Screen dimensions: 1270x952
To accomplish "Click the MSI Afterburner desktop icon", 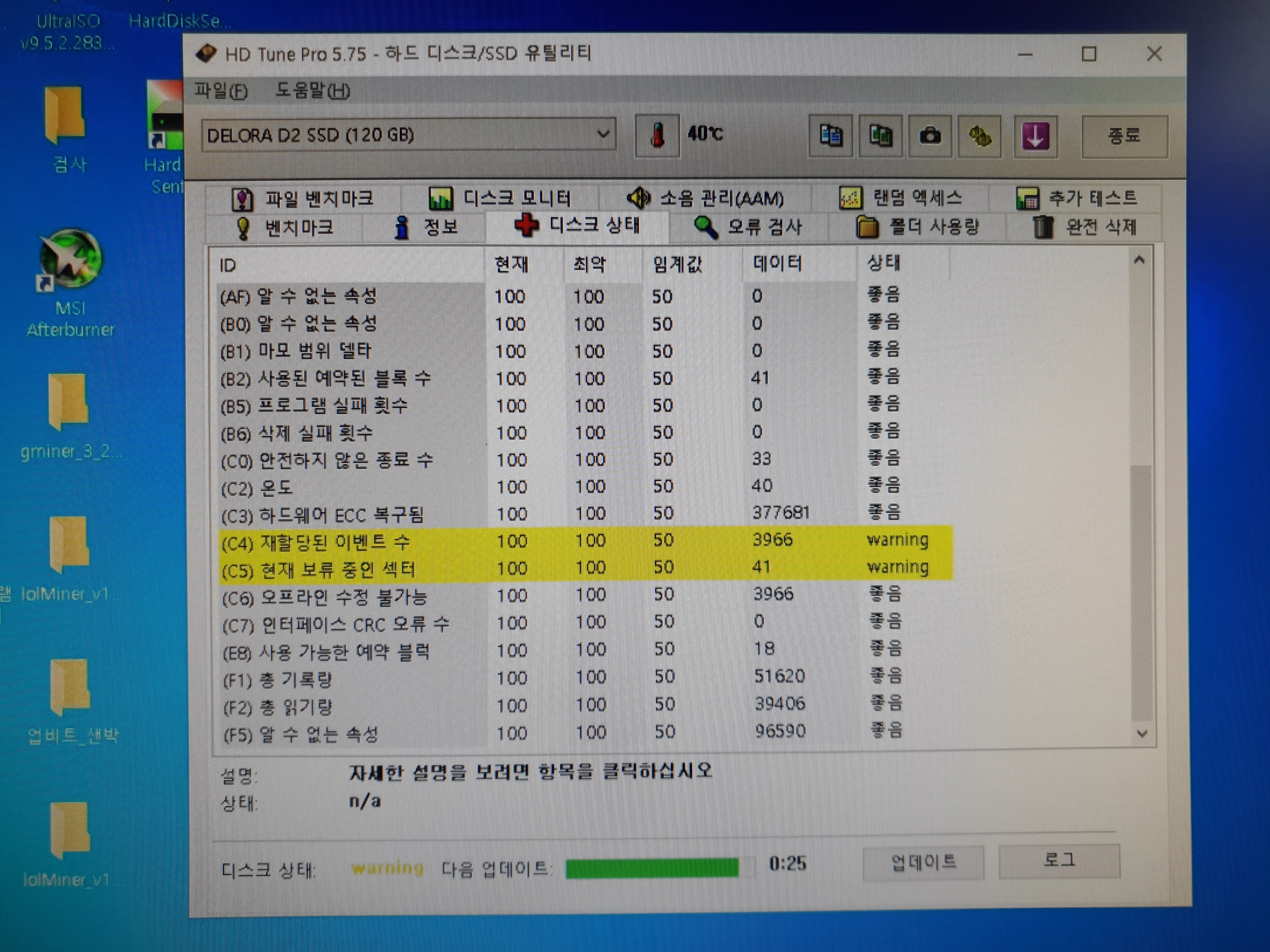I will click(x=70, y=282).
